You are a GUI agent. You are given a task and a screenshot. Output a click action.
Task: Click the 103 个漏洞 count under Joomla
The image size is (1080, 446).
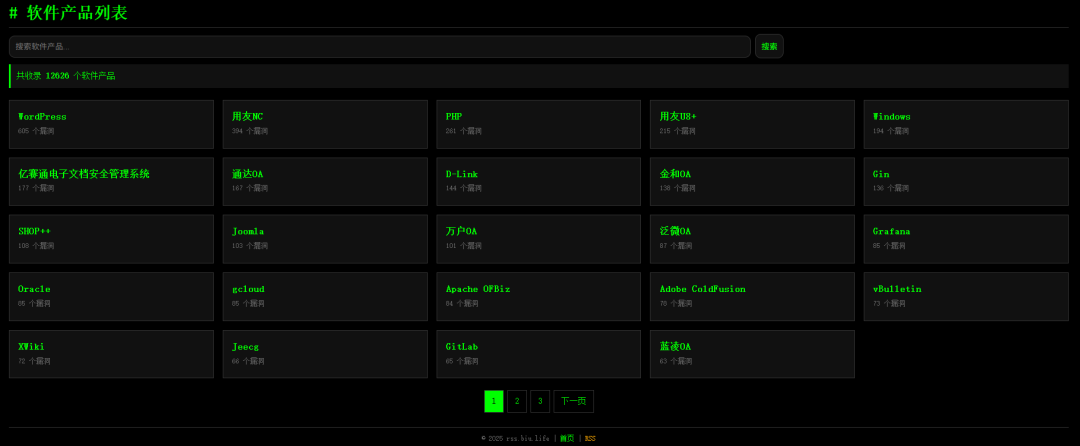click(x=250, y=246)
